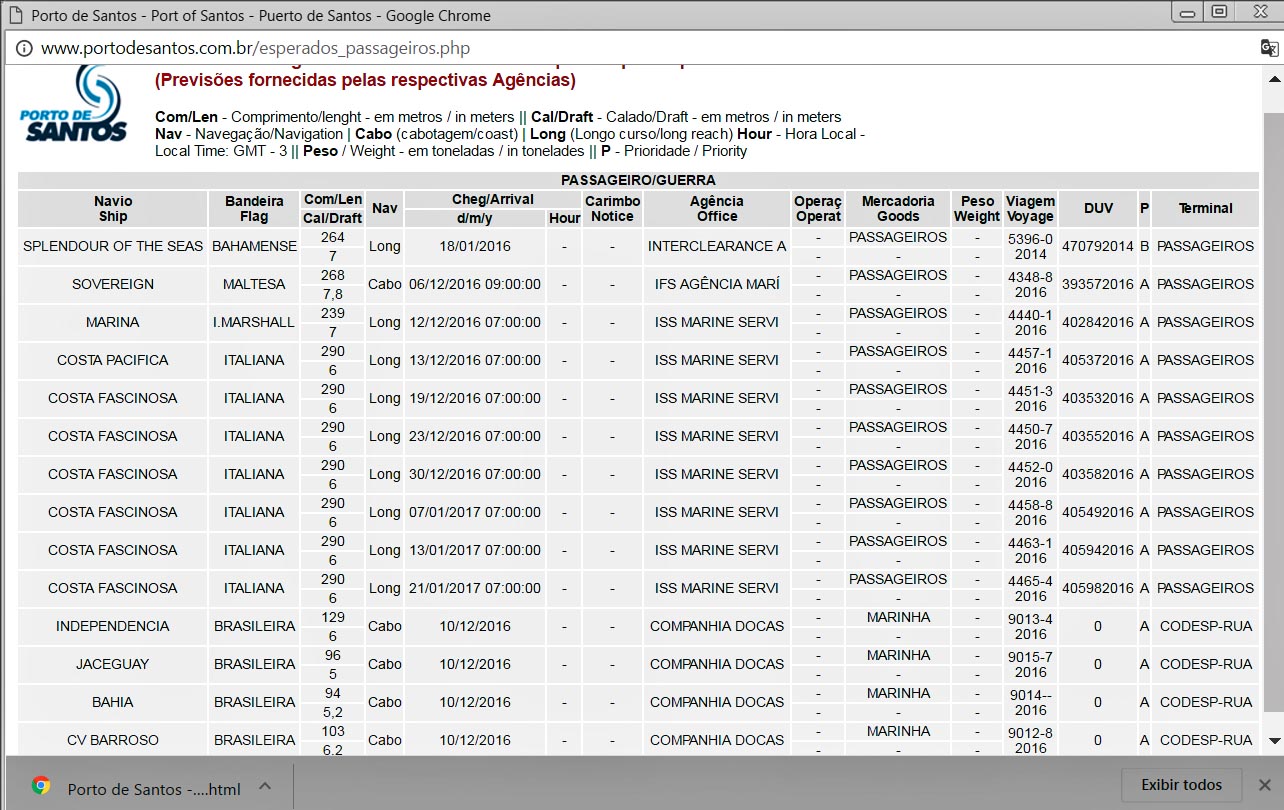Click the arrival '23/12/2016 07:00:00'

(475, 436)
